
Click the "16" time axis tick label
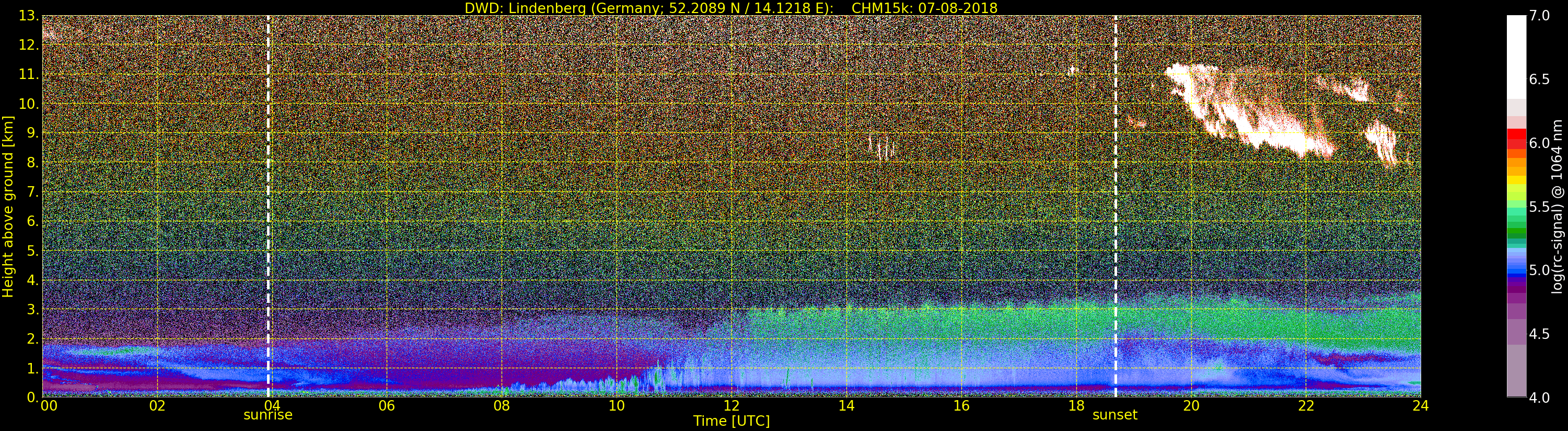961,406
